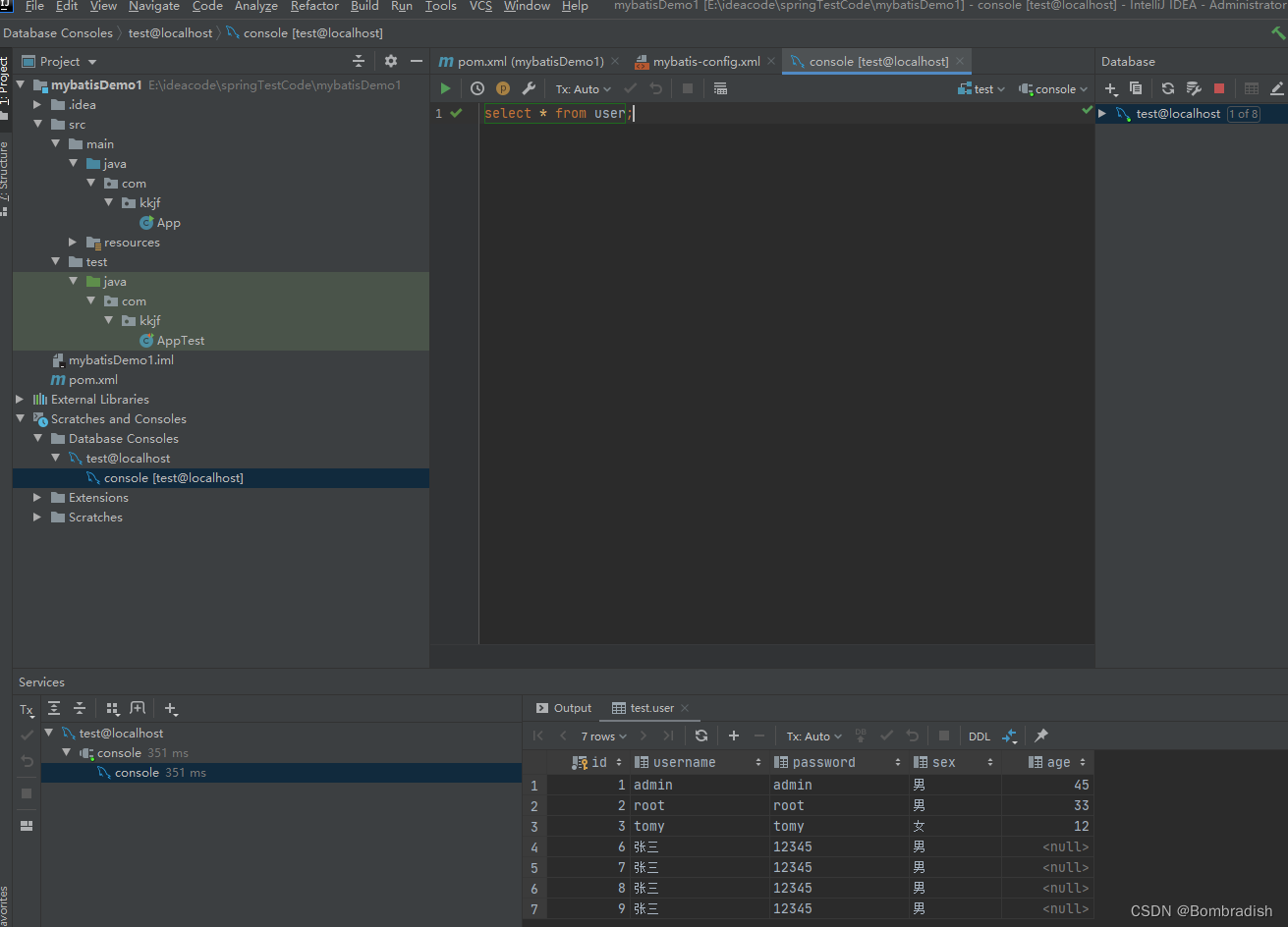Click red stop icon in Database panel
Screen dimensions: 1288x927
coord(1219,88)
